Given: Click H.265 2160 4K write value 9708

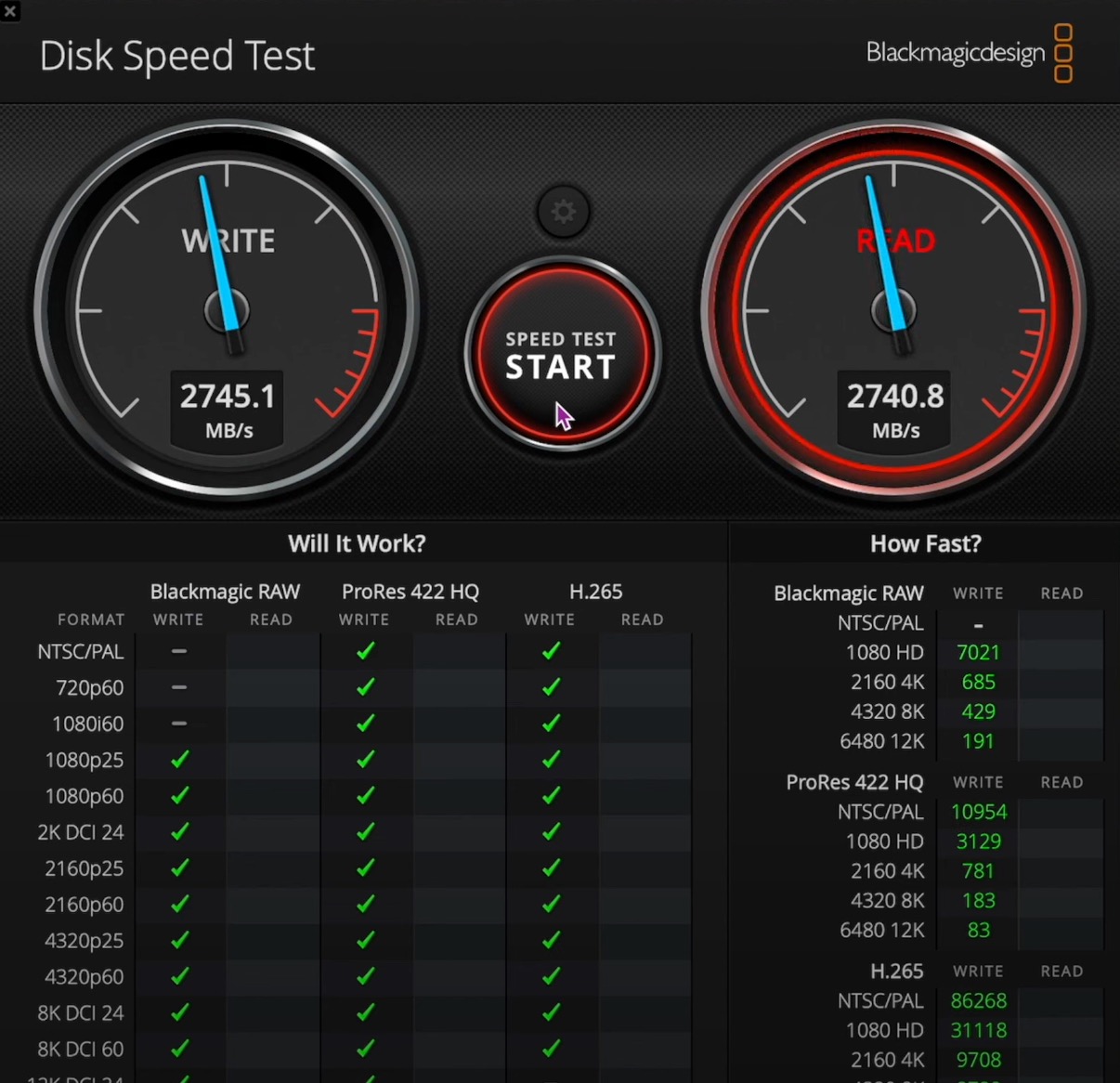Looking at the screenshot, I should pos(978,1060).
